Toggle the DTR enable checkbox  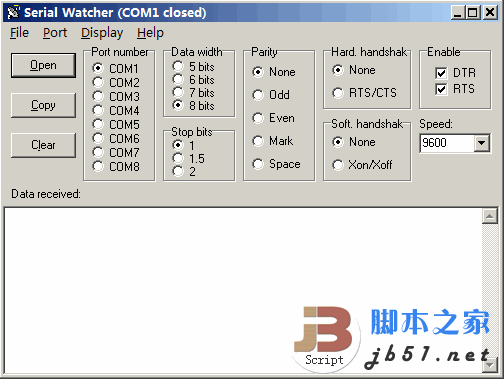(x=441, y=73)
